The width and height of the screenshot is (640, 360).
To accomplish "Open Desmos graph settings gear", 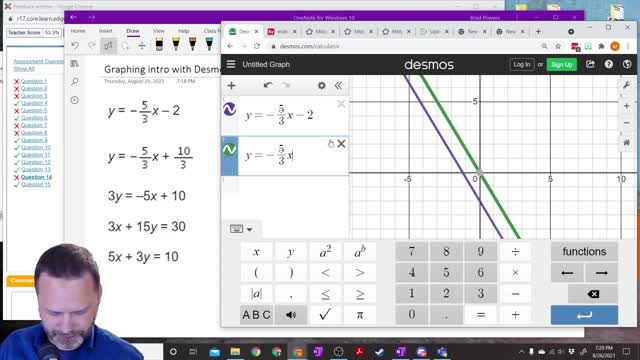I will 322,85.
